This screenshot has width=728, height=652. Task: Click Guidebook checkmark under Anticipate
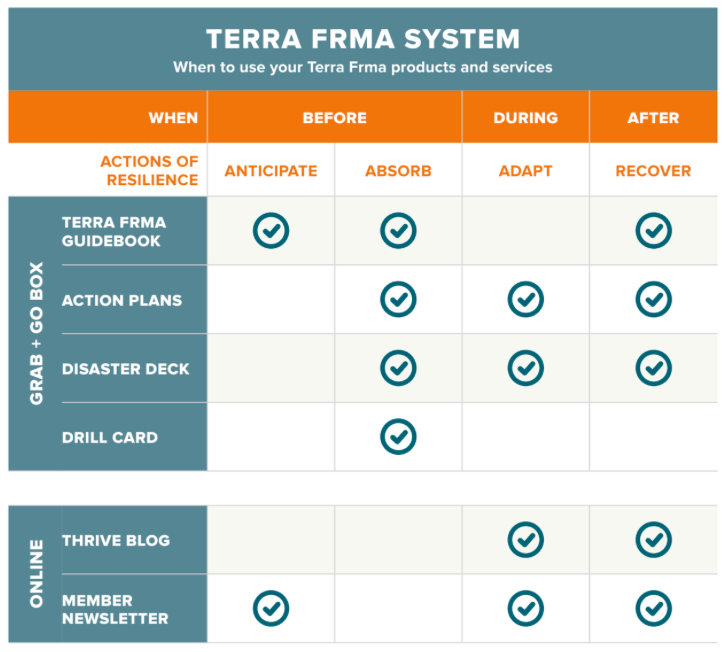click(271, 231)
